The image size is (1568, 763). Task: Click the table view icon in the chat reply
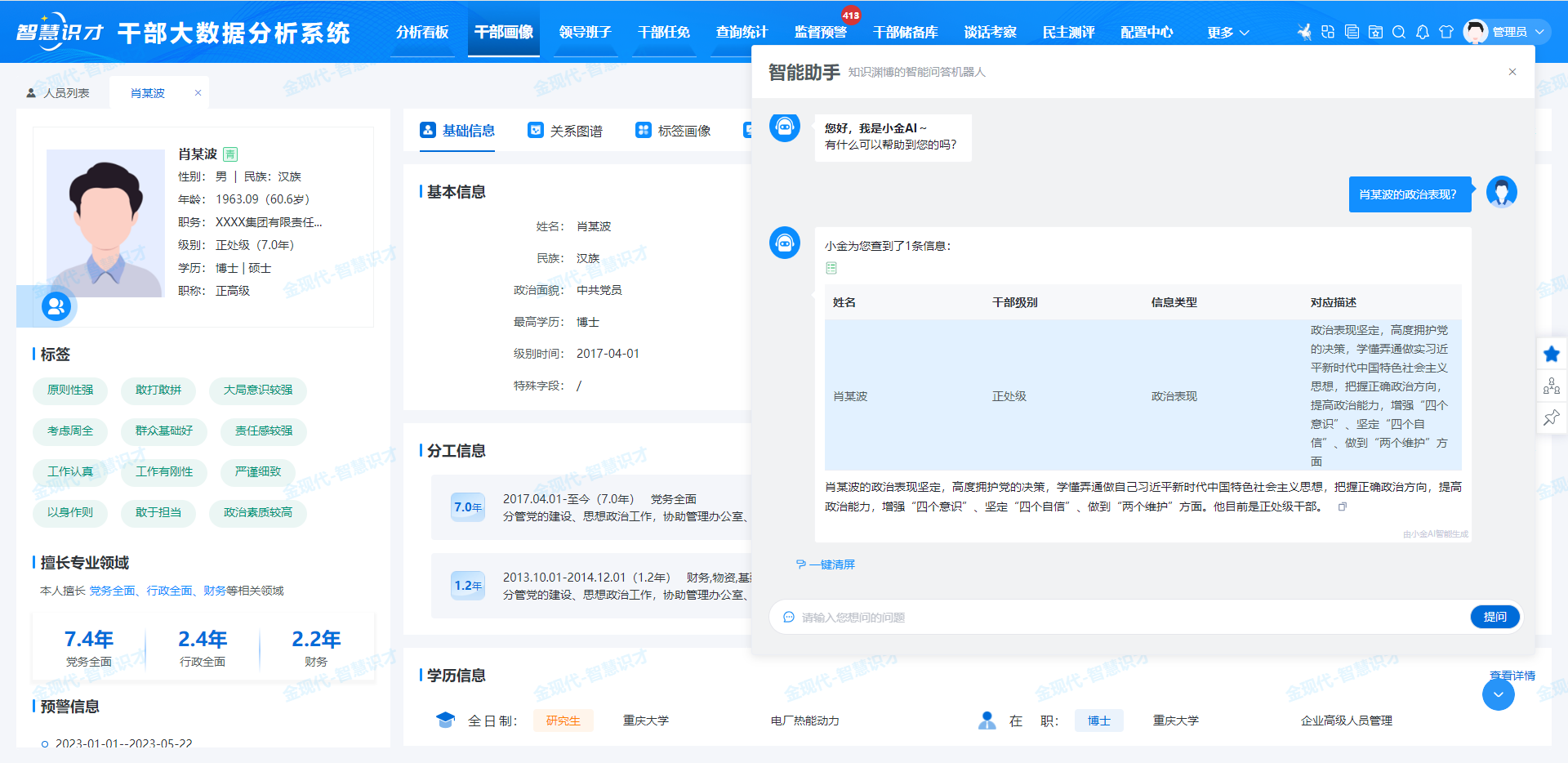(x=831, y=267)
